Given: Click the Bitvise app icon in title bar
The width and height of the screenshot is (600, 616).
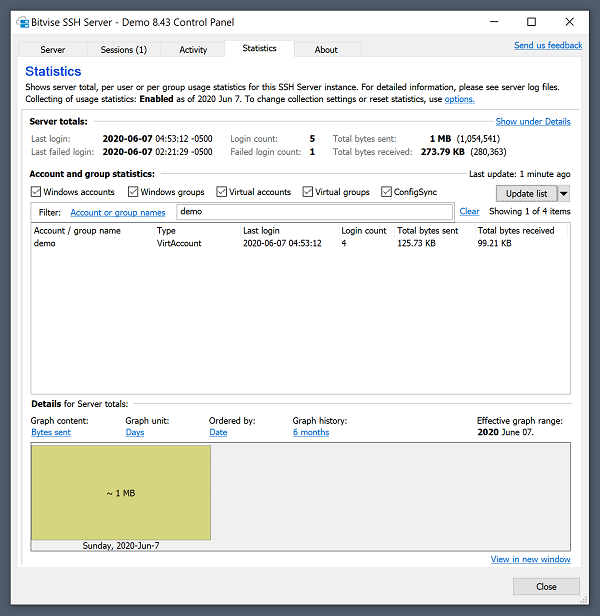Looking at the screenshot, I should (x=16, y=22).
